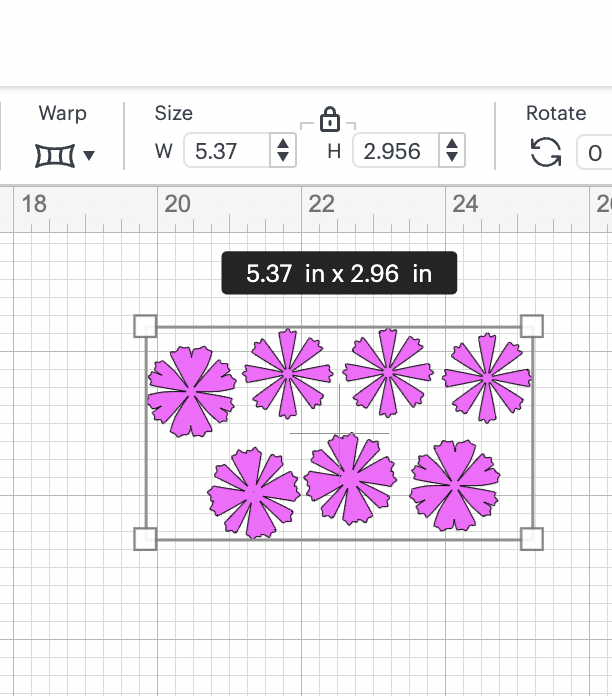Screen dimensions: 612x696
Task: Click the bottom-left selection handle
Action: click(145, 539)
